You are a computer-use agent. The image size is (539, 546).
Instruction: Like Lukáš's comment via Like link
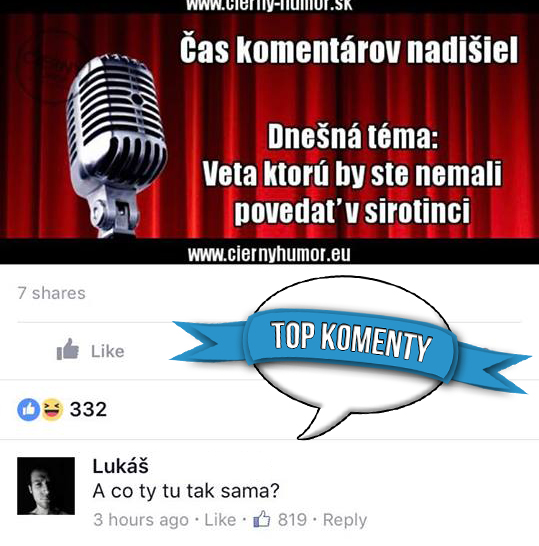[220, 520]
